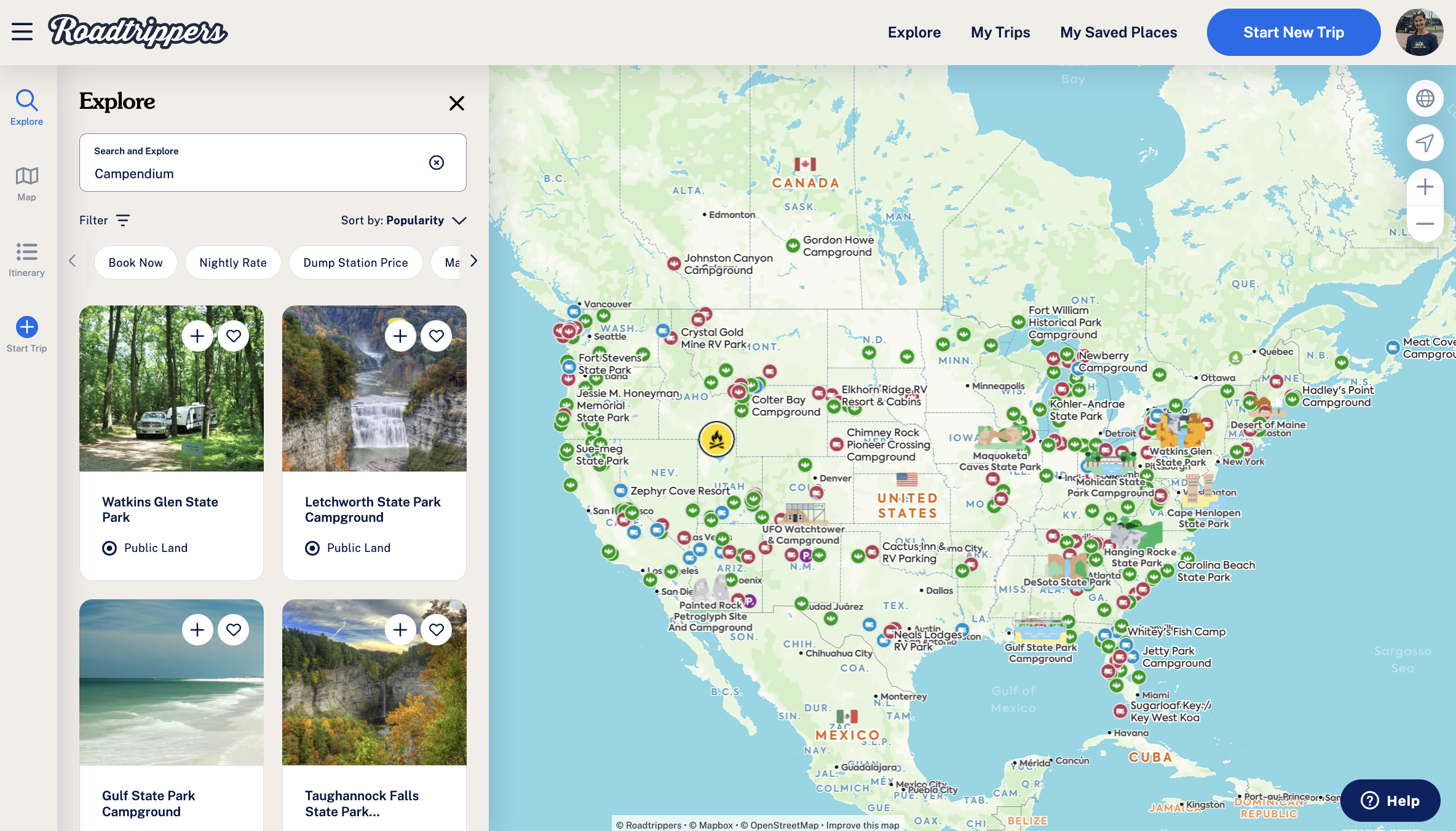The width and height of the screenshot is (1456, 831).
Task: Open Taughannock Falls State Park title
Action: click(x=362, y=803)
